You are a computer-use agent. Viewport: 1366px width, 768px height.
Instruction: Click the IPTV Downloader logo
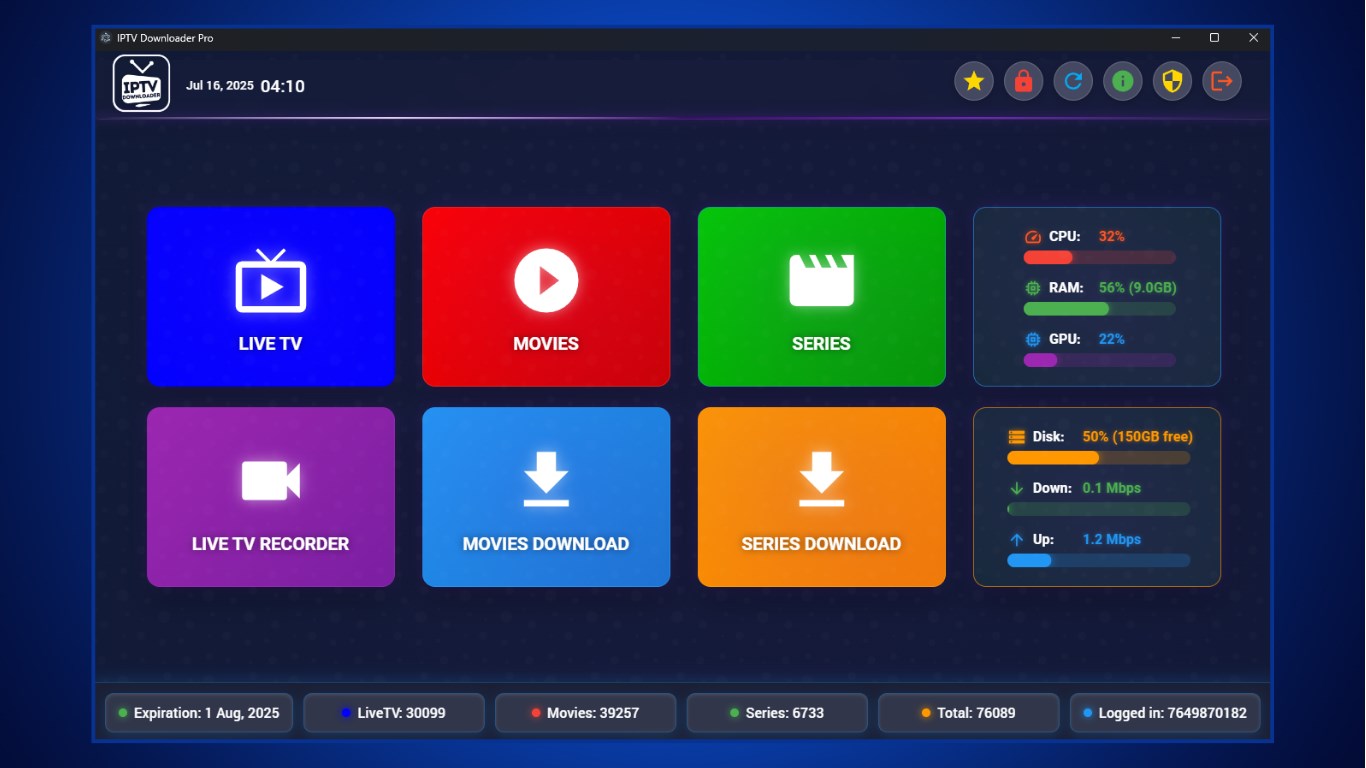coord(141,81)
